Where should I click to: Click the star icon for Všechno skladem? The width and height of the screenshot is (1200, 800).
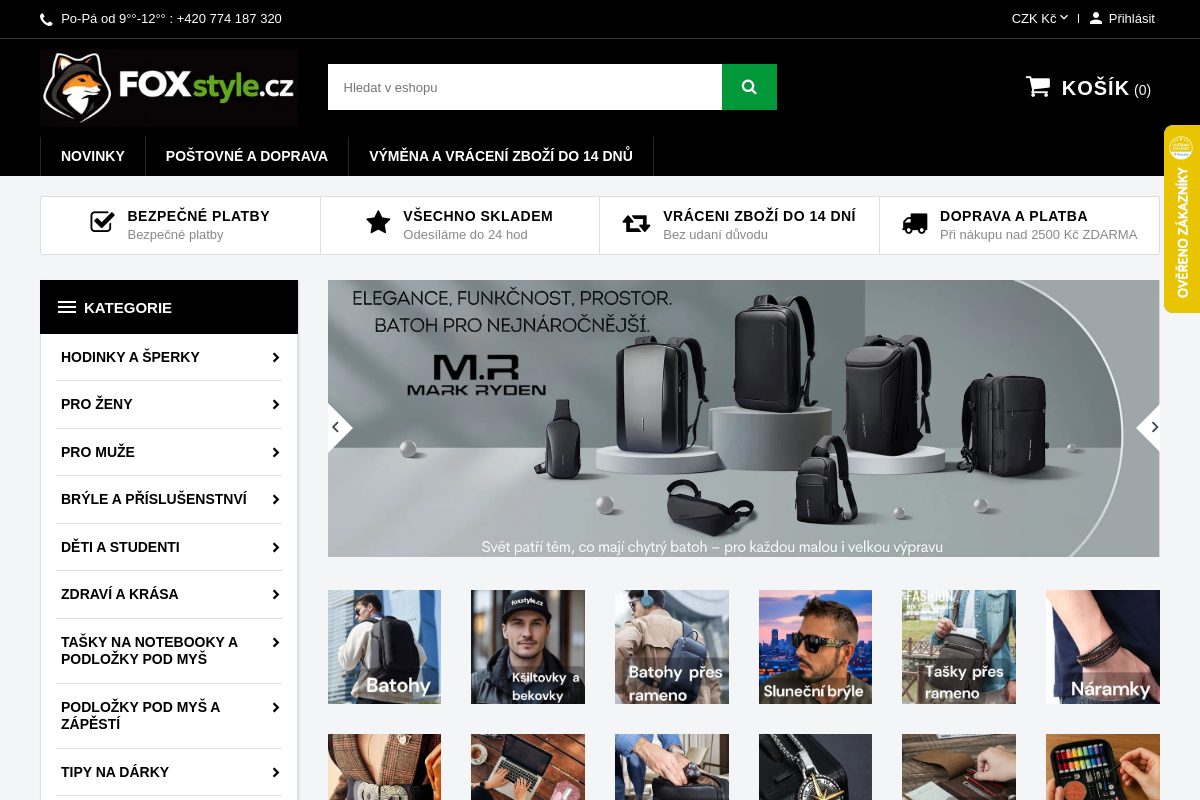click(378, 222)
